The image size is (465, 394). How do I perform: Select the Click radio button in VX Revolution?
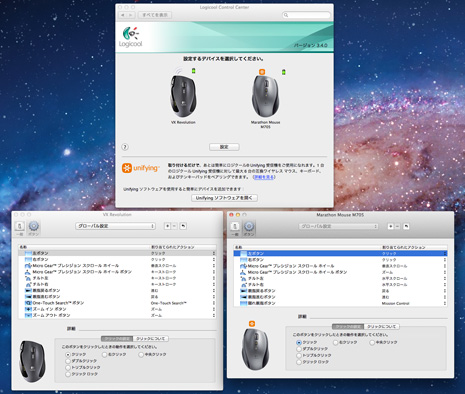[x=68, y=355]
